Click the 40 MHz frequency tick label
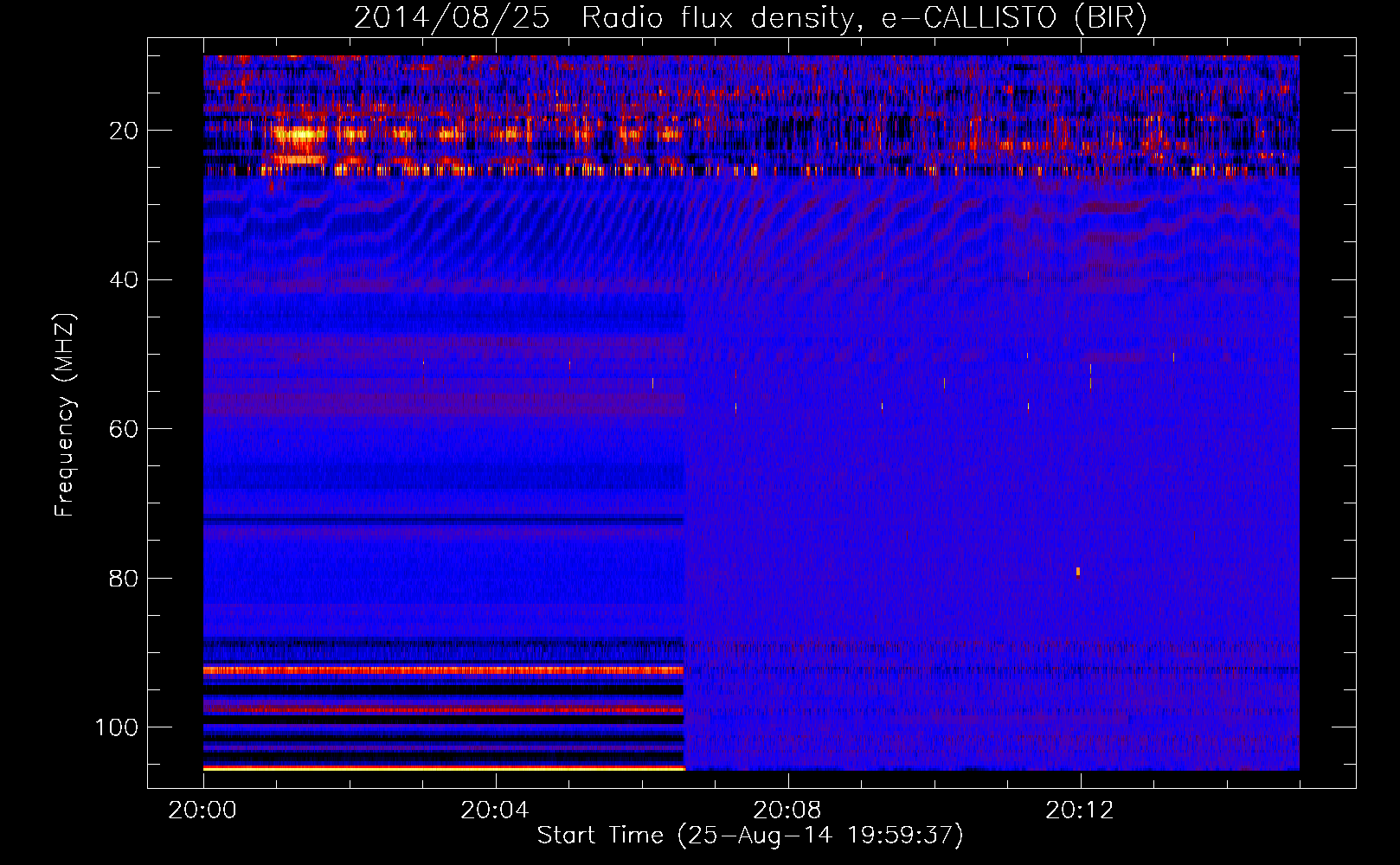Screen dimensions: 1400x865 click(x=124, y=280)
